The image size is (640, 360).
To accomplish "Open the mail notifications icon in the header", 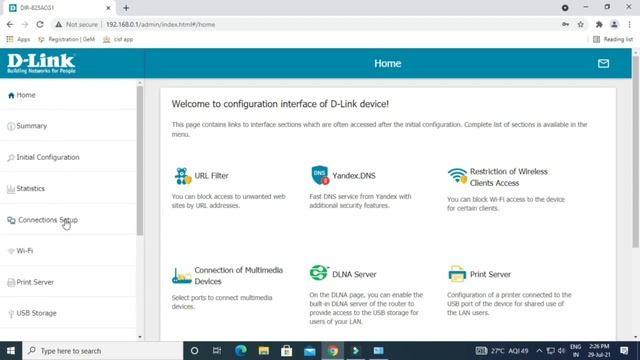I will tap(603, 63).
